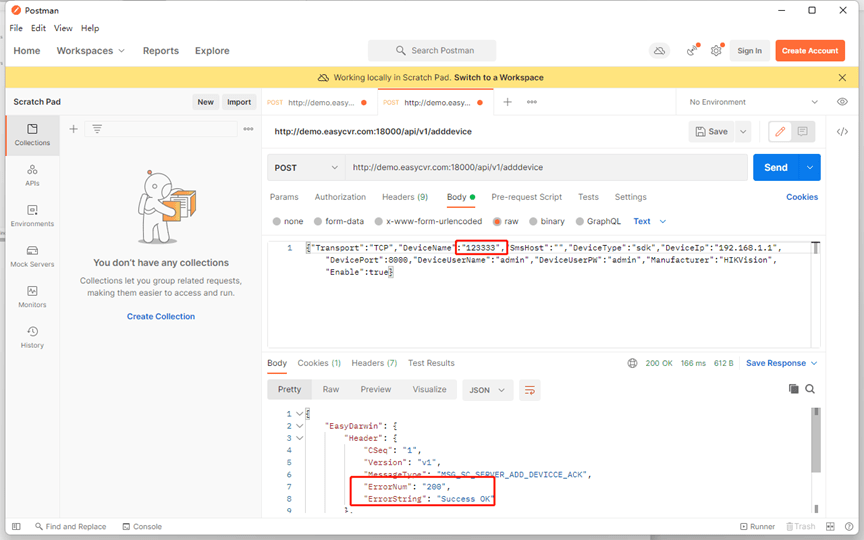
Task: Click the Sign In button
Action: click(749, 51)
